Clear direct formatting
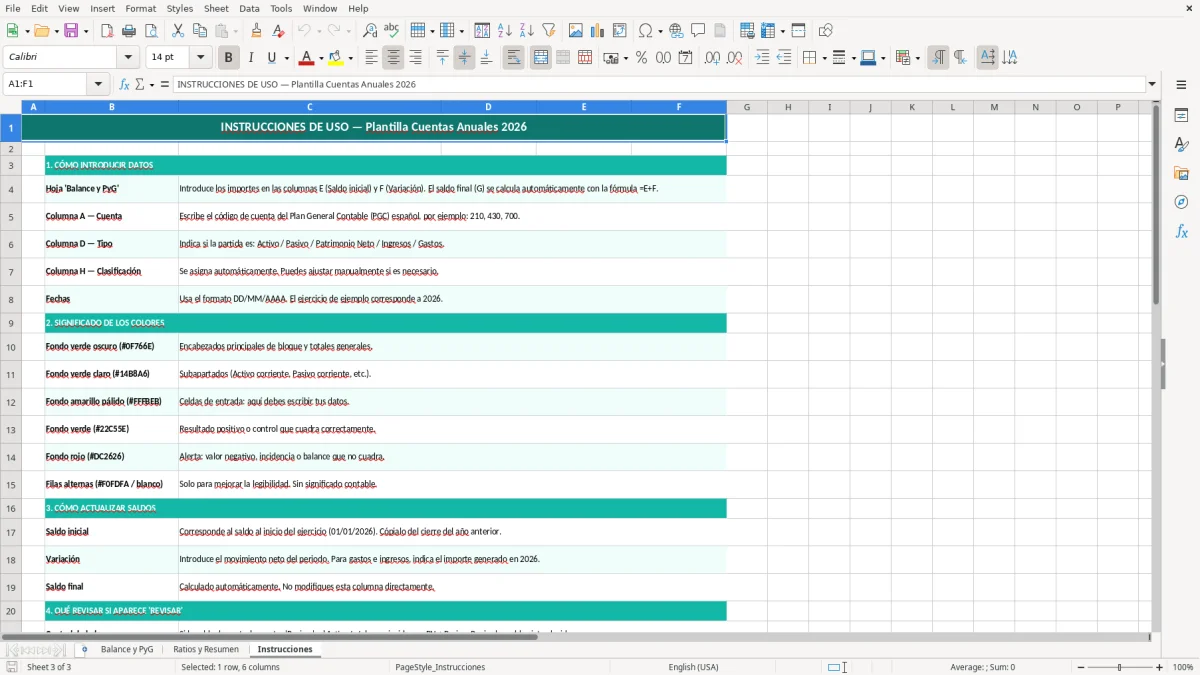Screen dimensions: 1200x675 279,31
